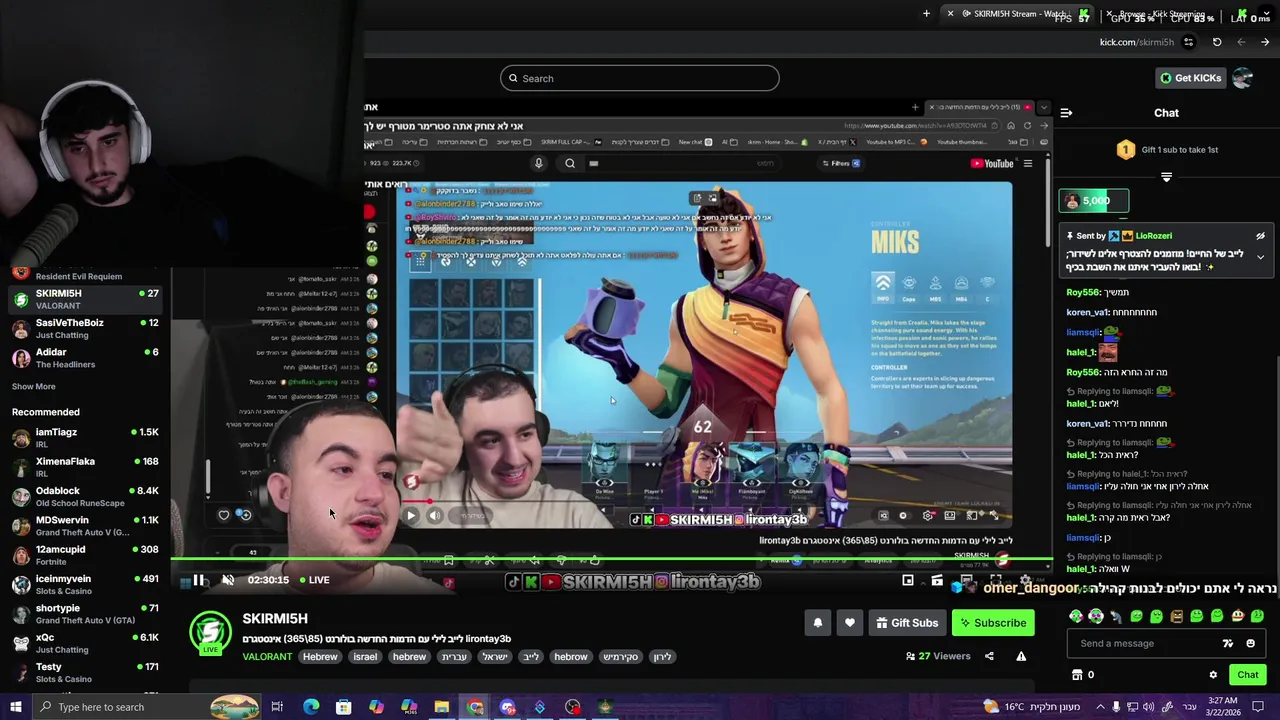Open File Explorer from the taskbar
Image resolution: width=1280 pixels, height=720 pixels.
(x=441, y=707)
